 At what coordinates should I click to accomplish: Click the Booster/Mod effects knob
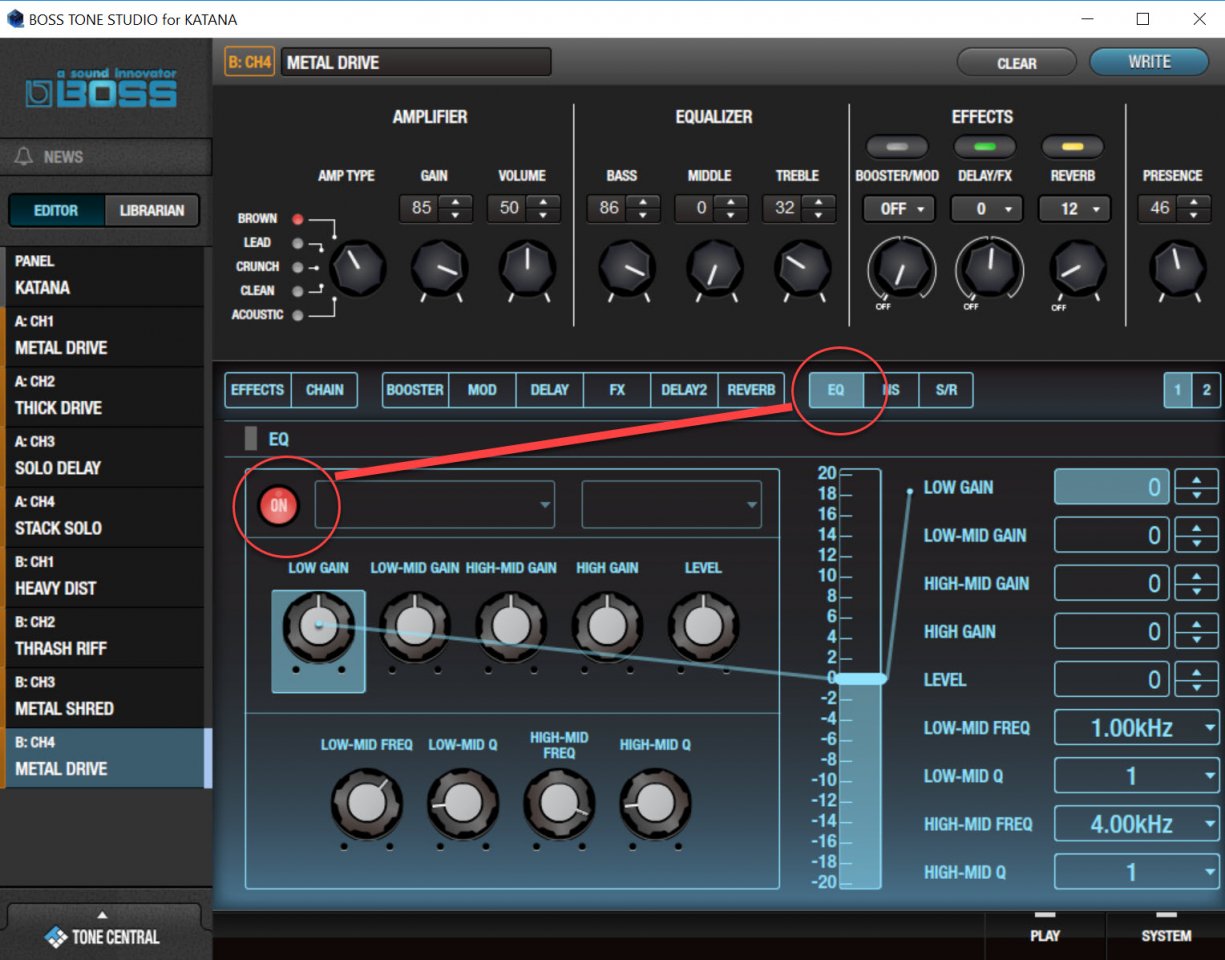(x=902, y=268)
